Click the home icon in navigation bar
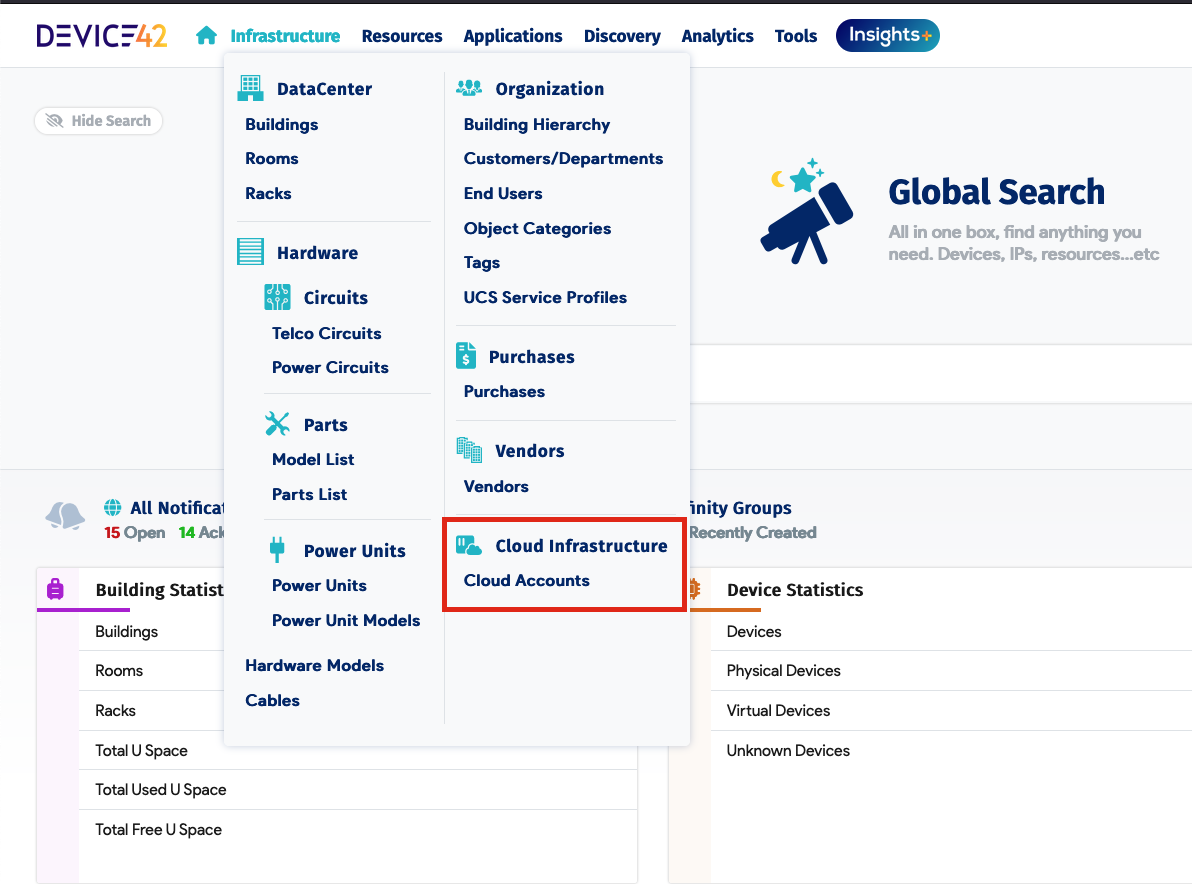The image size is (1192, 884). [206, 36]
